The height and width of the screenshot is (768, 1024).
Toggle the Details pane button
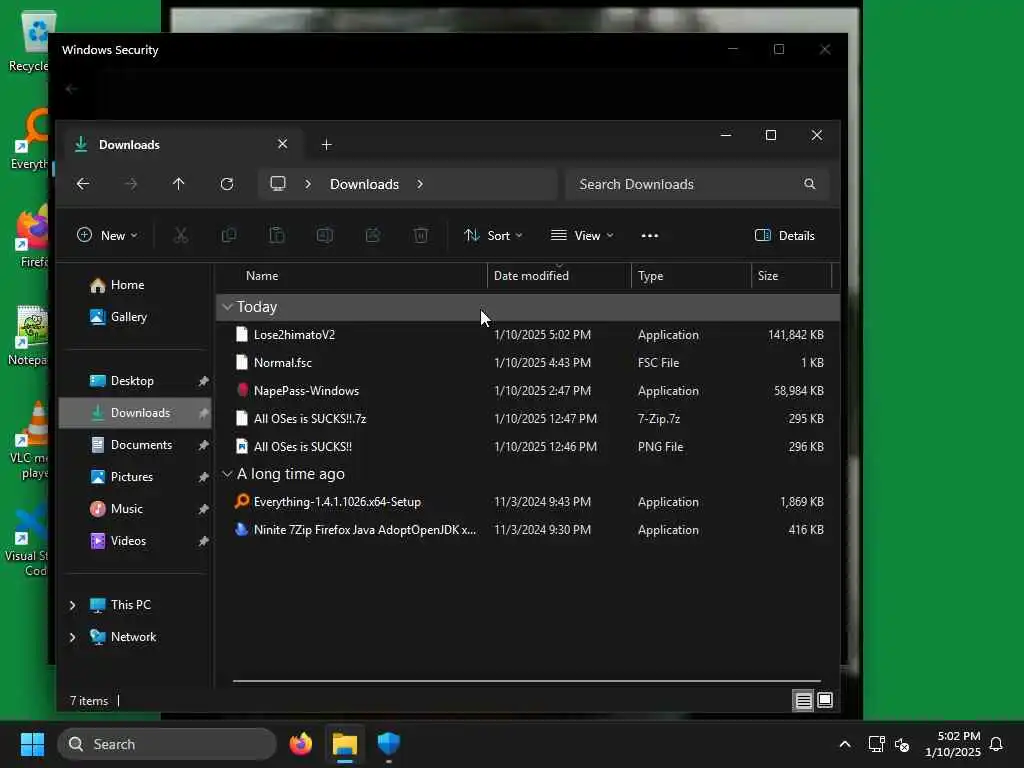(x=784, y=236)
